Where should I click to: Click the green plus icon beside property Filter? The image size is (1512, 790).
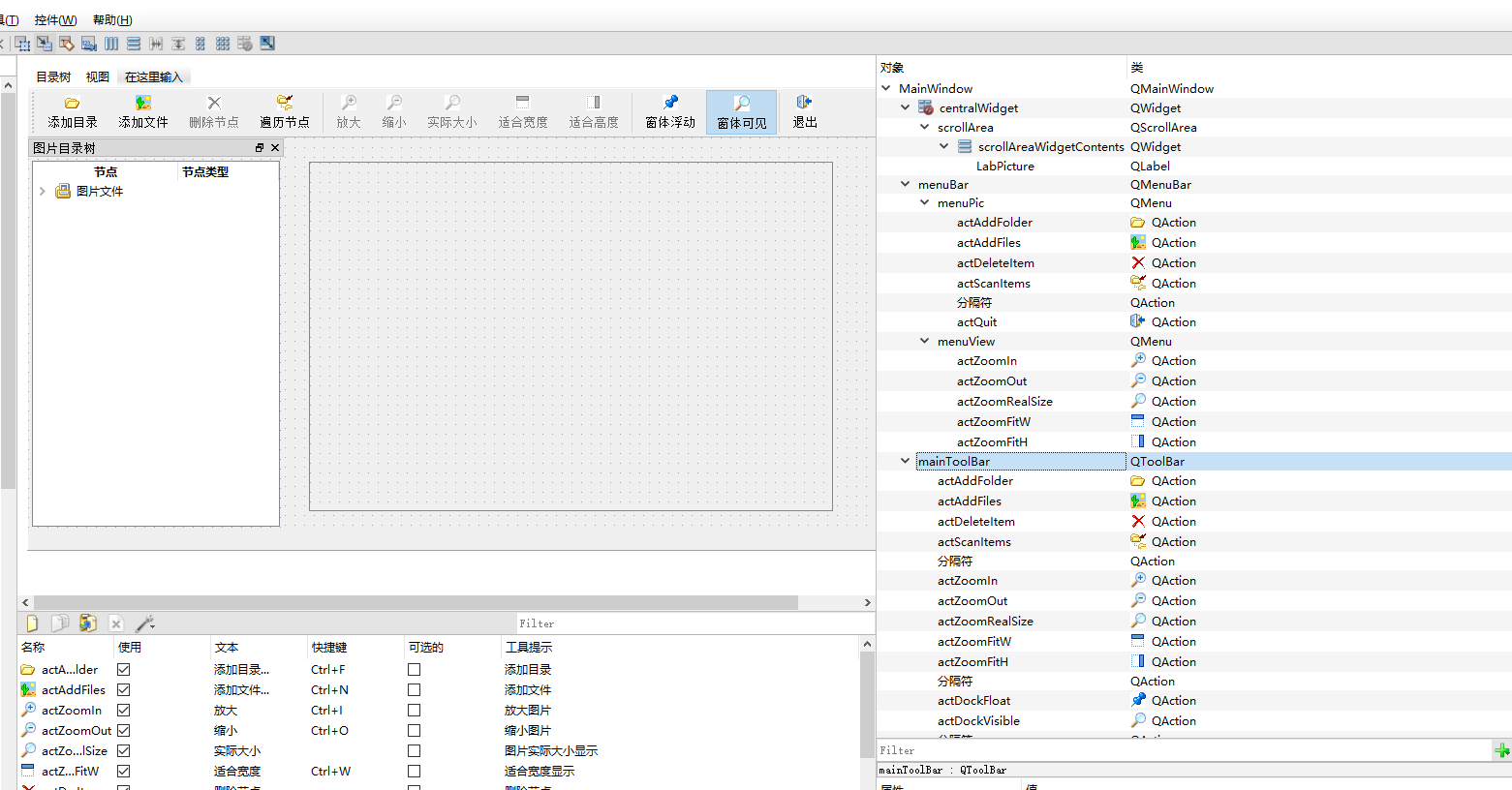(x=1501, y=750)
